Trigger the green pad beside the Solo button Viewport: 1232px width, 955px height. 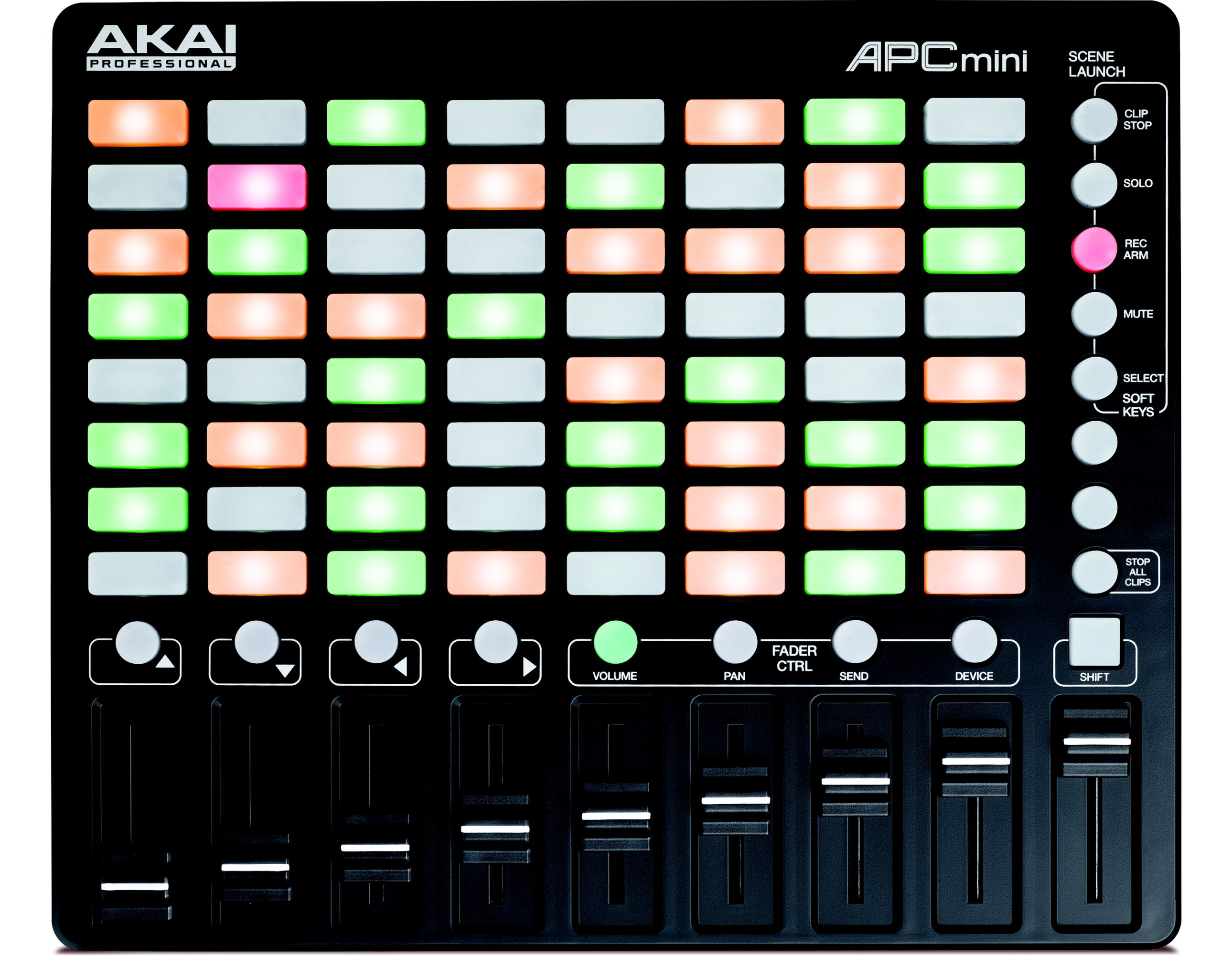[x=974, y=185]
